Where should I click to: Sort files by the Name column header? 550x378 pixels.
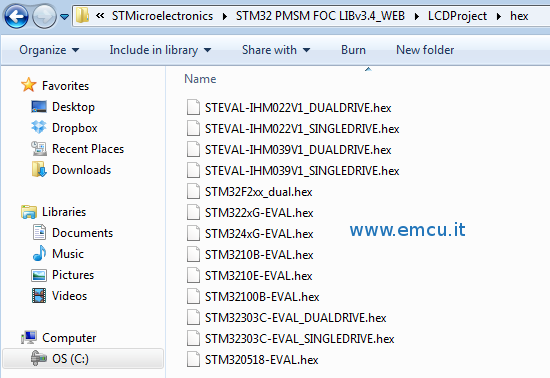coord(200,79)
